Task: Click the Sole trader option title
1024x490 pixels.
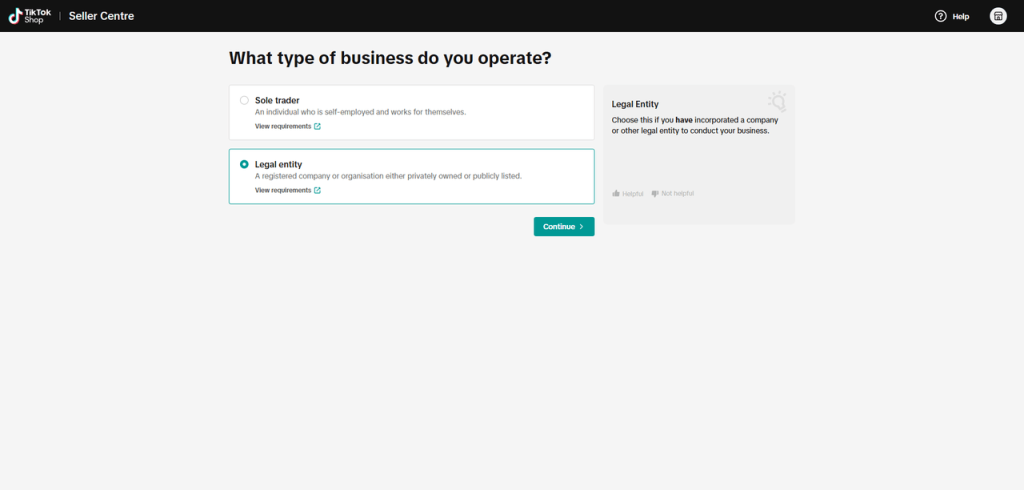Action: click(x=277, y=101)
